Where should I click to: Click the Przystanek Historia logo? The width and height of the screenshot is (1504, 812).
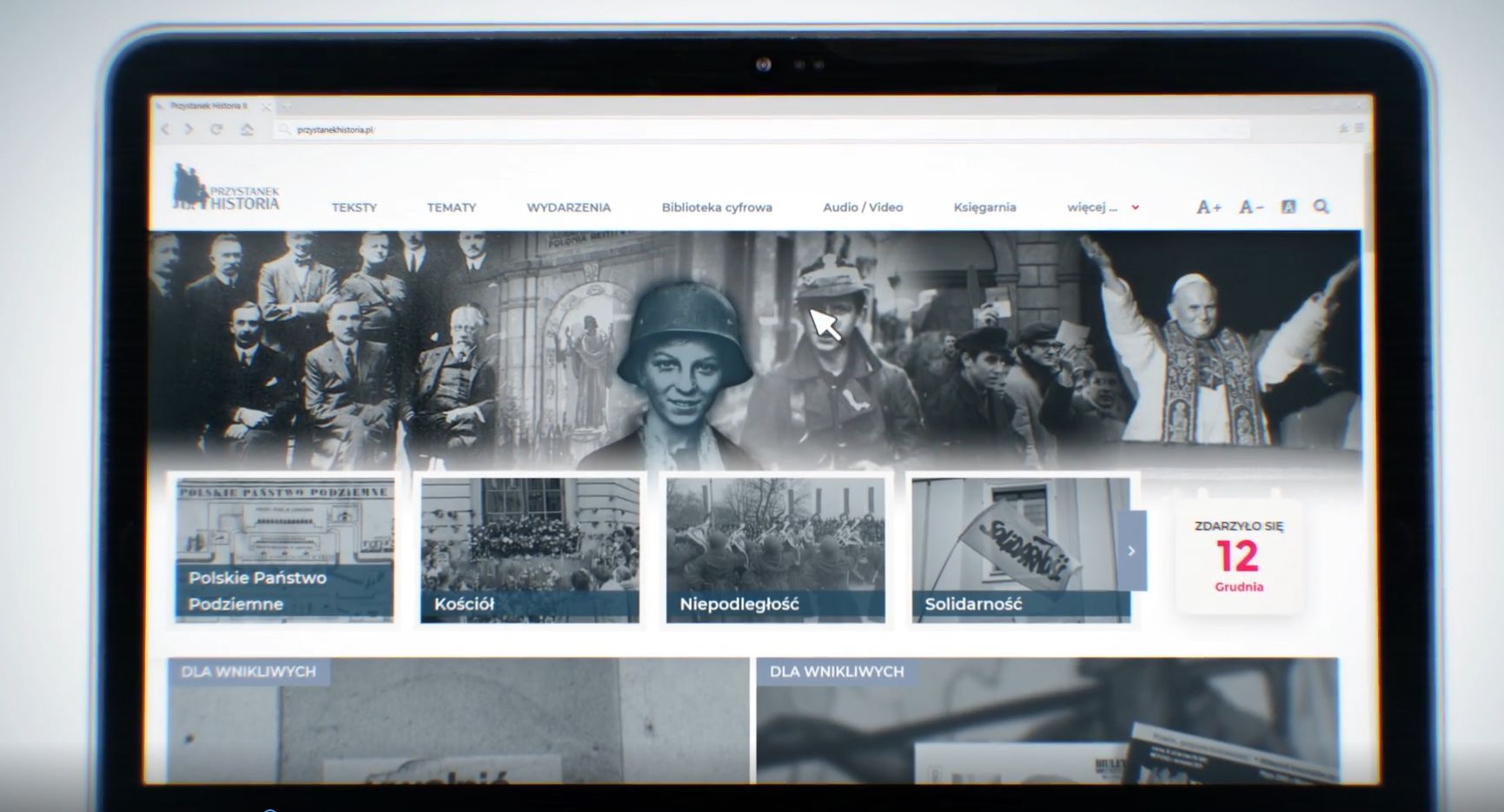(226, 188)
